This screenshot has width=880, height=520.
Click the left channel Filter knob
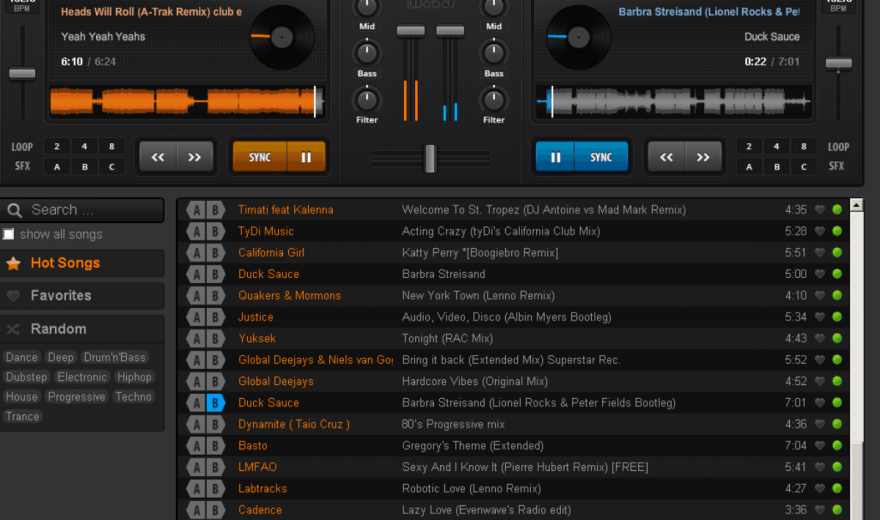pos(366,100)
